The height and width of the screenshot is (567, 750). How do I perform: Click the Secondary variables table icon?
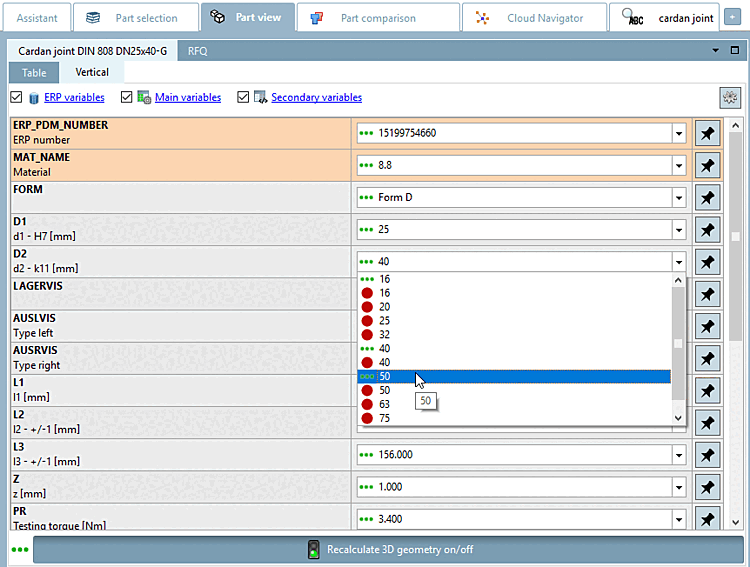click(x=260, y=97)
